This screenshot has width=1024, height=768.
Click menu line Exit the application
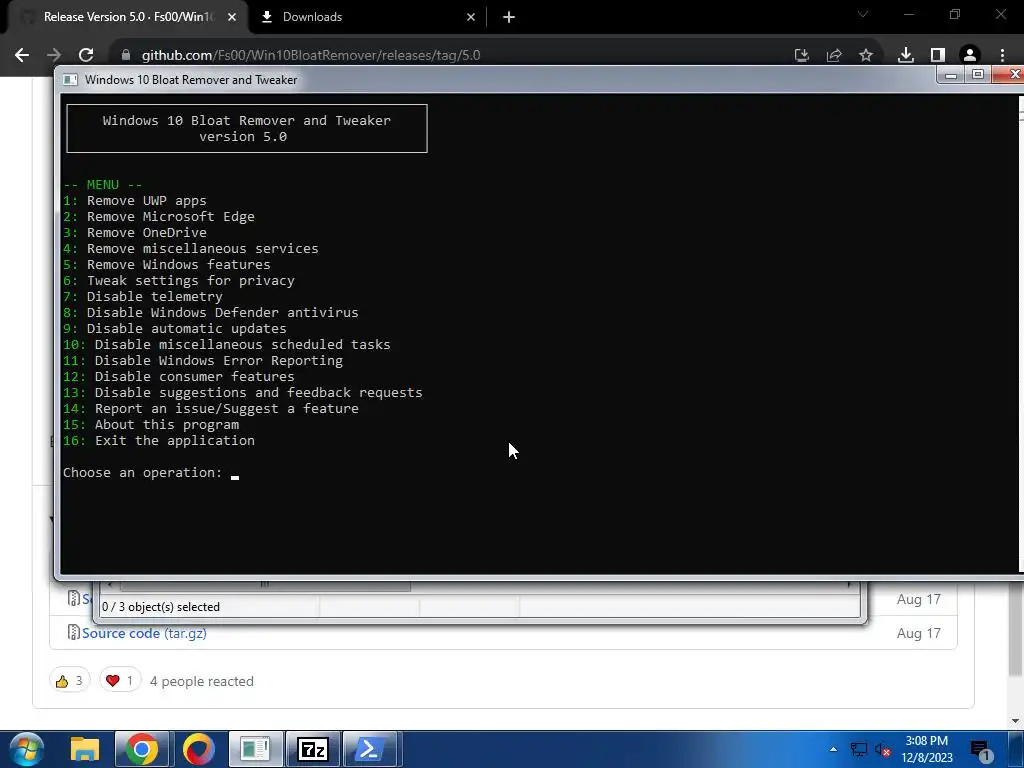point(159,441)
